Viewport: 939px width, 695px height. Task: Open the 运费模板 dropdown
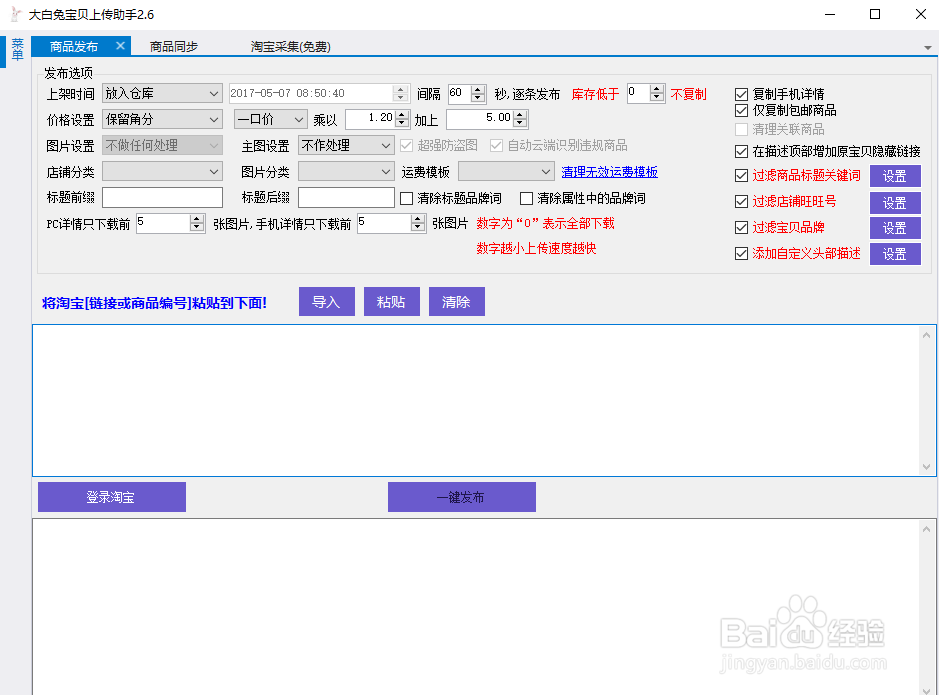(506, 172)
